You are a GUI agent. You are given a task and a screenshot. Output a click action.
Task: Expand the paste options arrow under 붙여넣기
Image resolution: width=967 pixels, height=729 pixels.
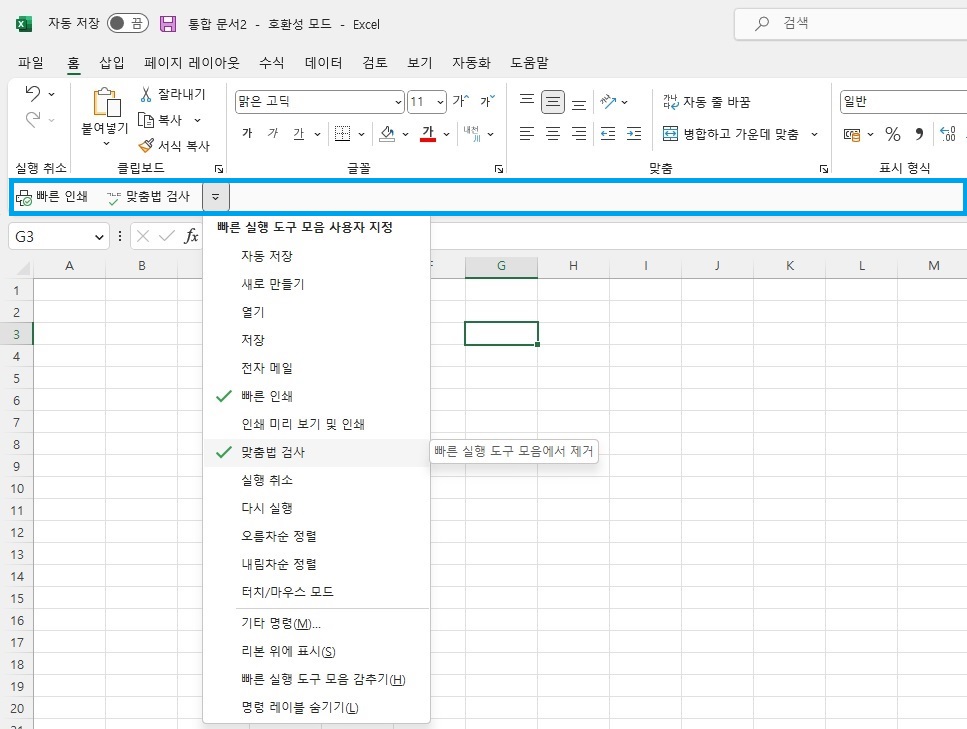106,143
